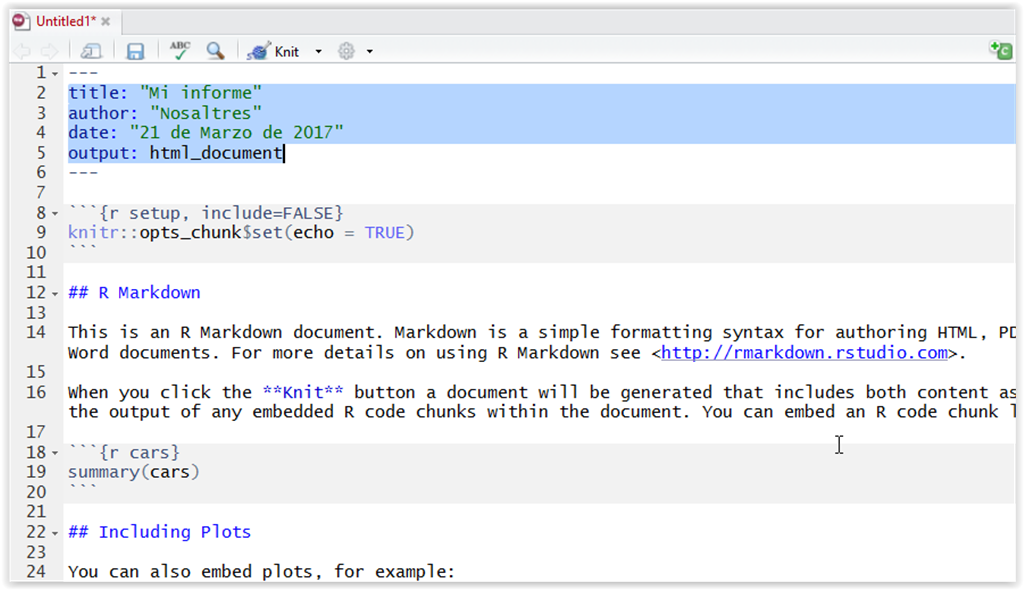Run spell check on document

coord(180,50)
